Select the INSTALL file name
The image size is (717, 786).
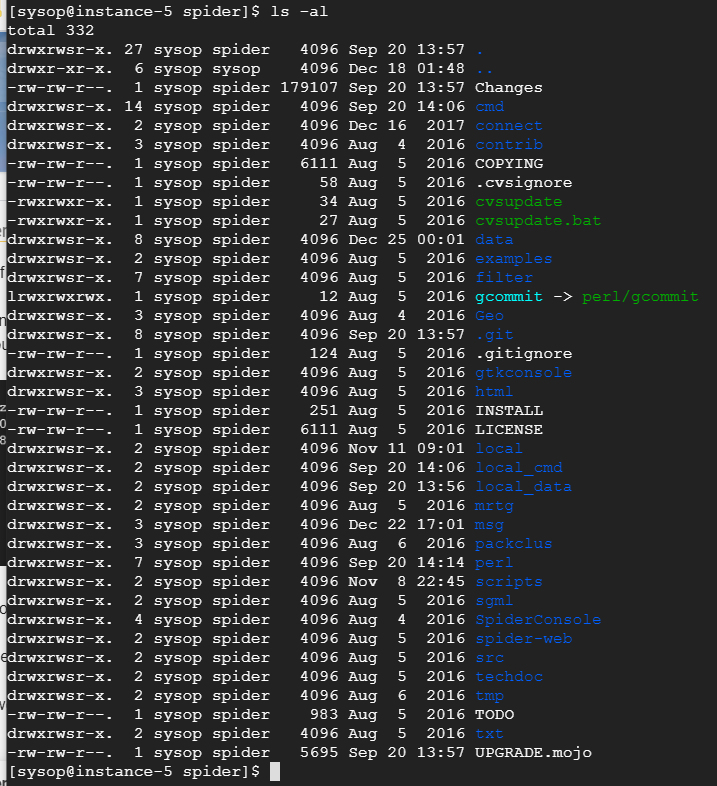(x=508, y=411)
